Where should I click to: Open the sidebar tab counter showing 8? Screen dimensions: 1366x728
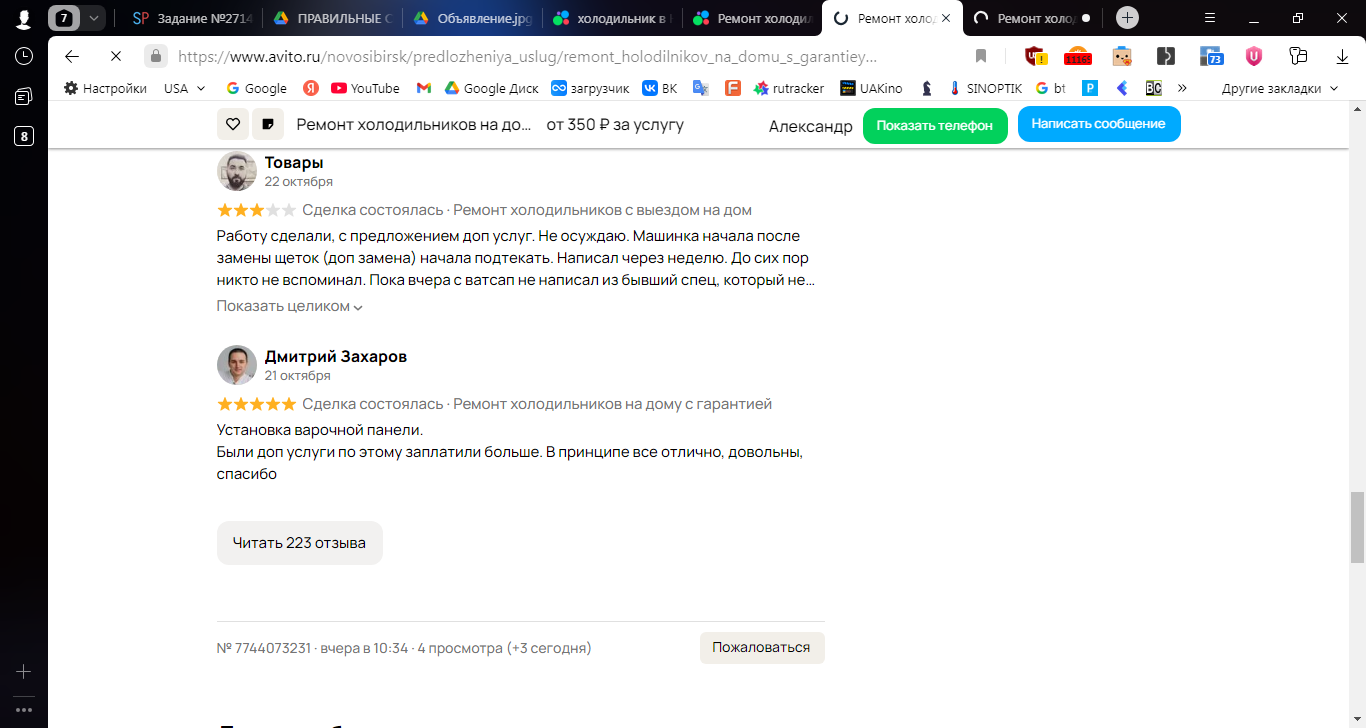click(24, 136)
